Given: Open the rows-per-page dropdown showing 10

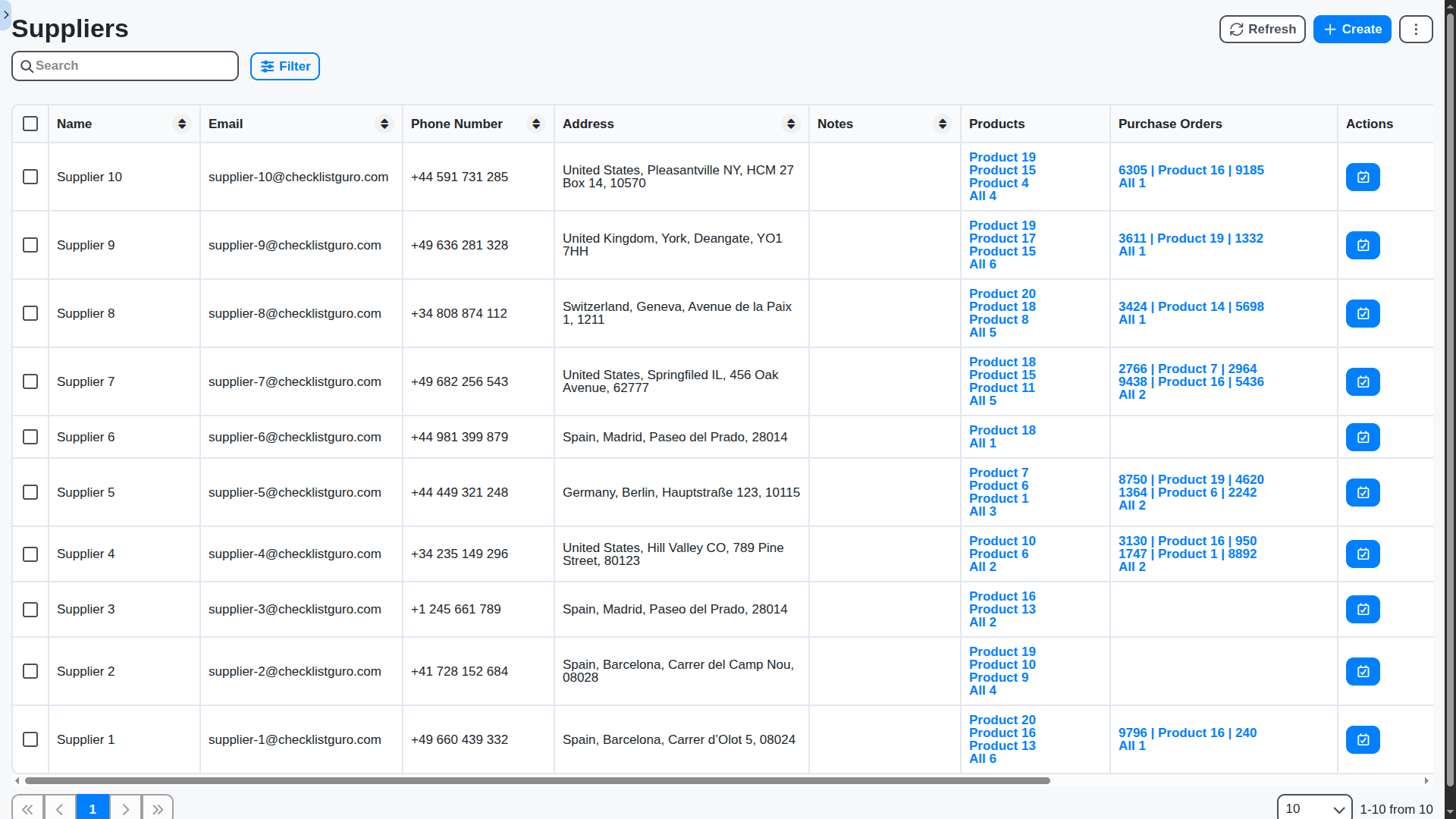Looking at the screenshot, I should (1314, 809).
